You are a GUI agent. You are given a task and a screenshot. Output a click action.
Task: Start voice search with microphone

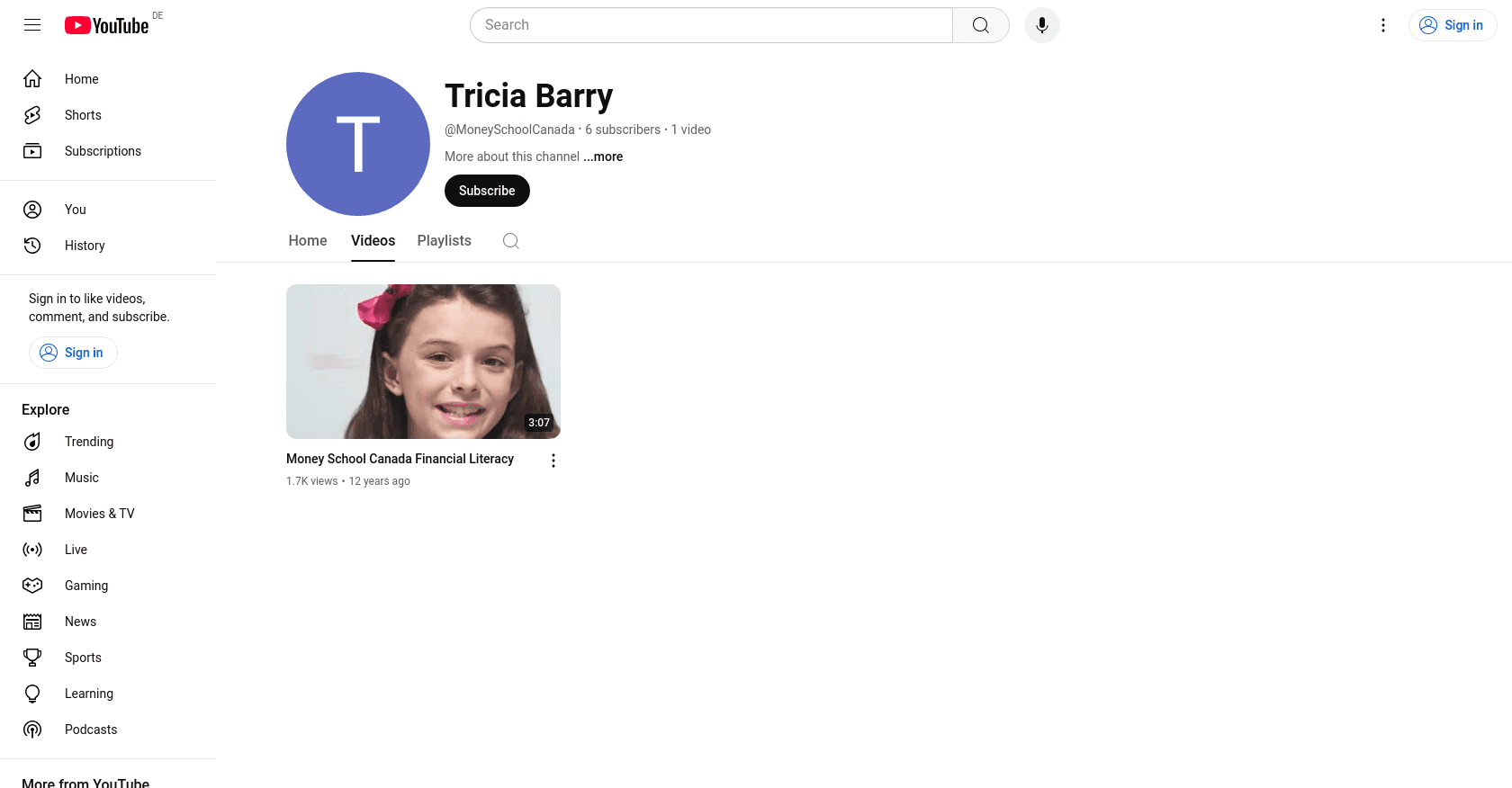point(1041,25)
